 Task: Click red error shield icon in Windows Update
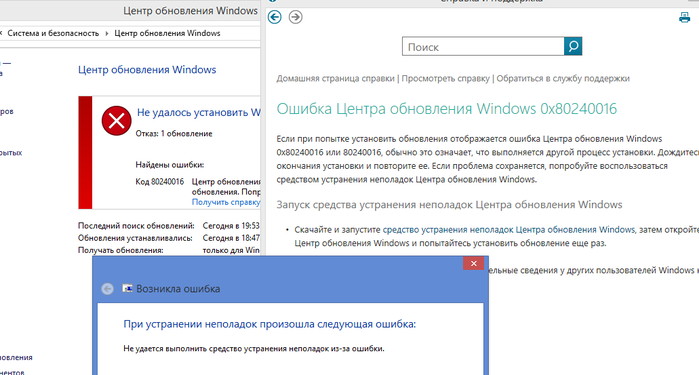coord(116,121)
